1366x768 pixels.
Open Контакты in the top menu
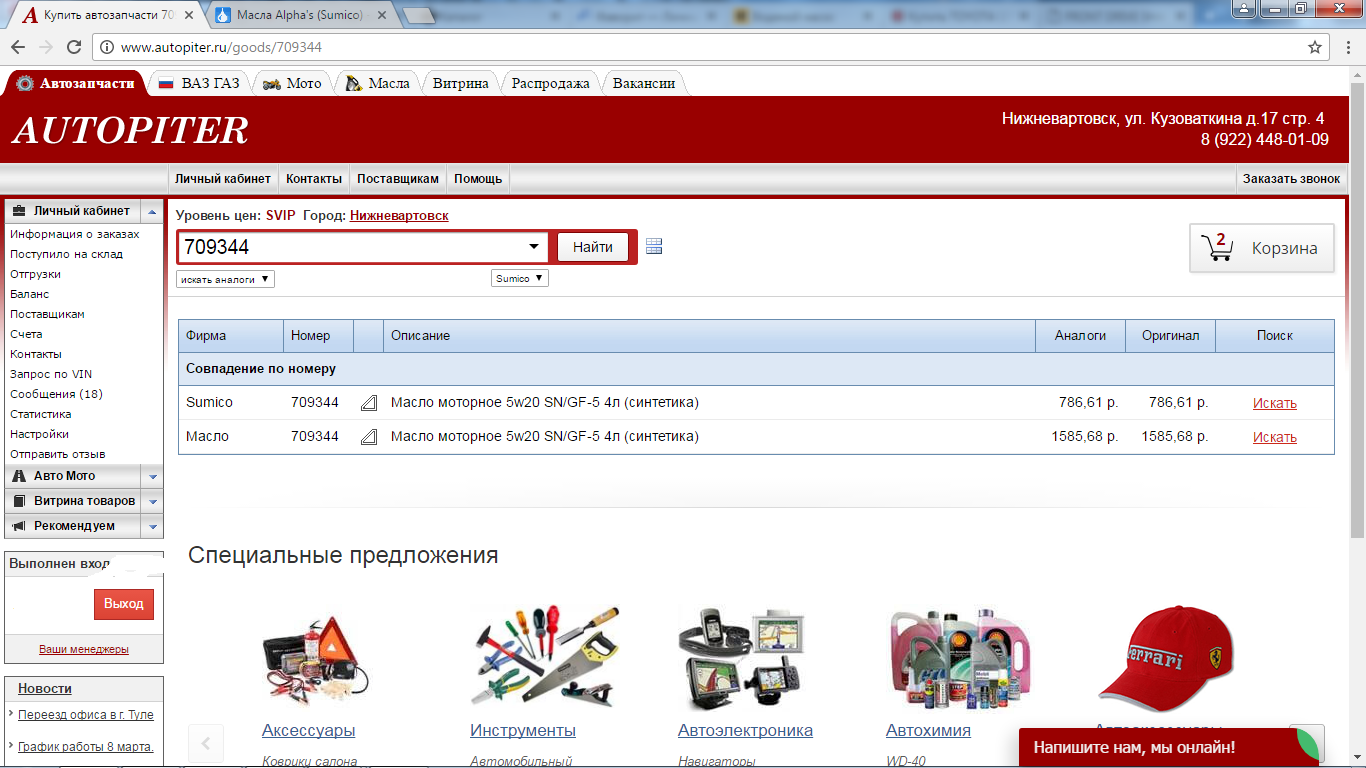click(x=314, y=179)
